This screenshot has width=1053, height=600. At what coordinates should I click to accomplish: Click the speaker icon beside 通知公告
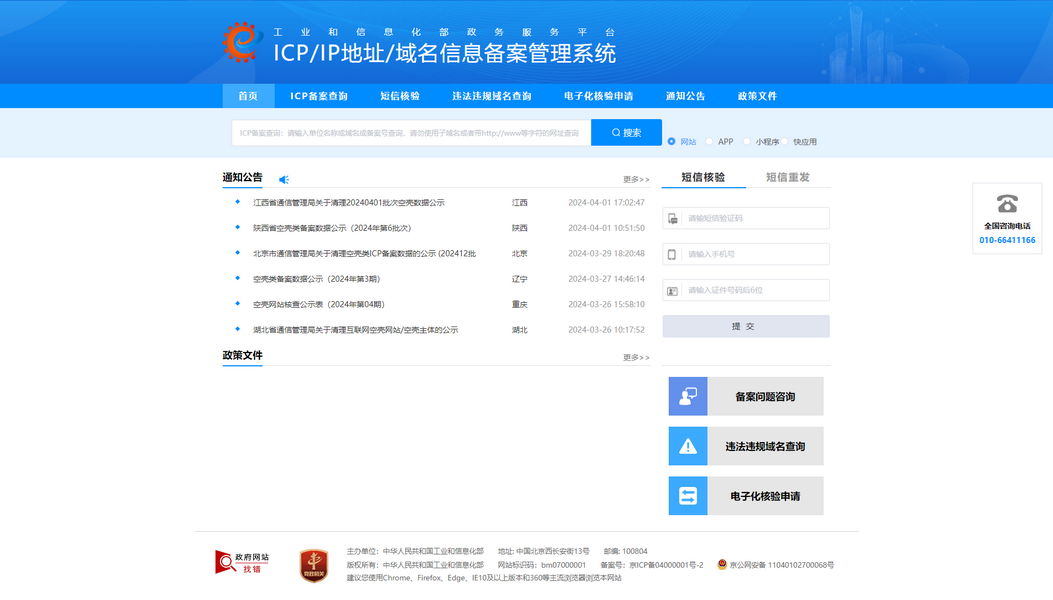(x=284, y=180)
